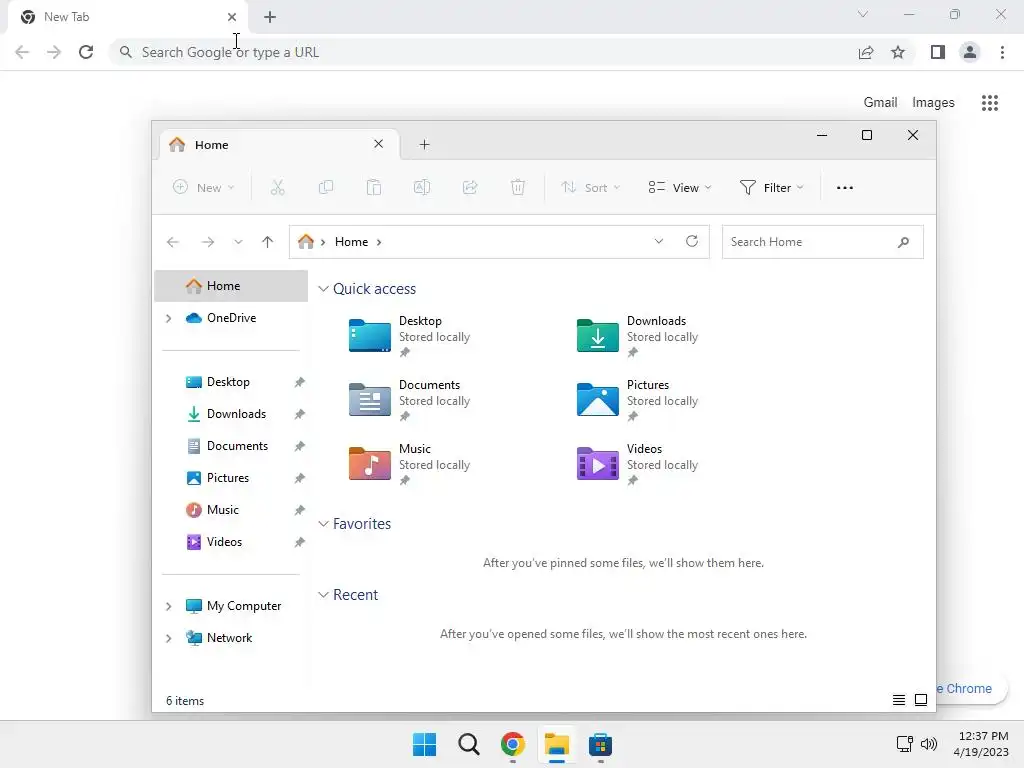Image resolution: width=1024 pixels, height=768 pixels.
Task: Bookmark this tab with the star icon
Action: pos(898,52)
